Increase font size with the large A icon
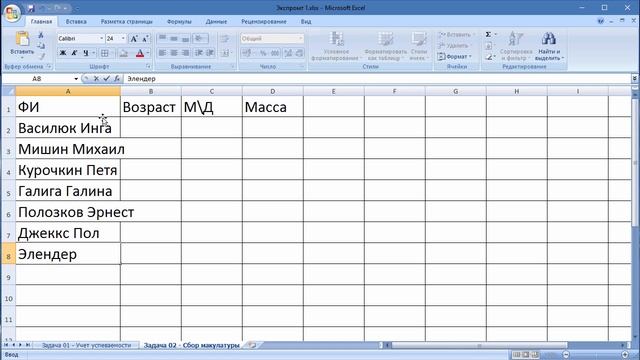640x360 pixels. point(133,39)
